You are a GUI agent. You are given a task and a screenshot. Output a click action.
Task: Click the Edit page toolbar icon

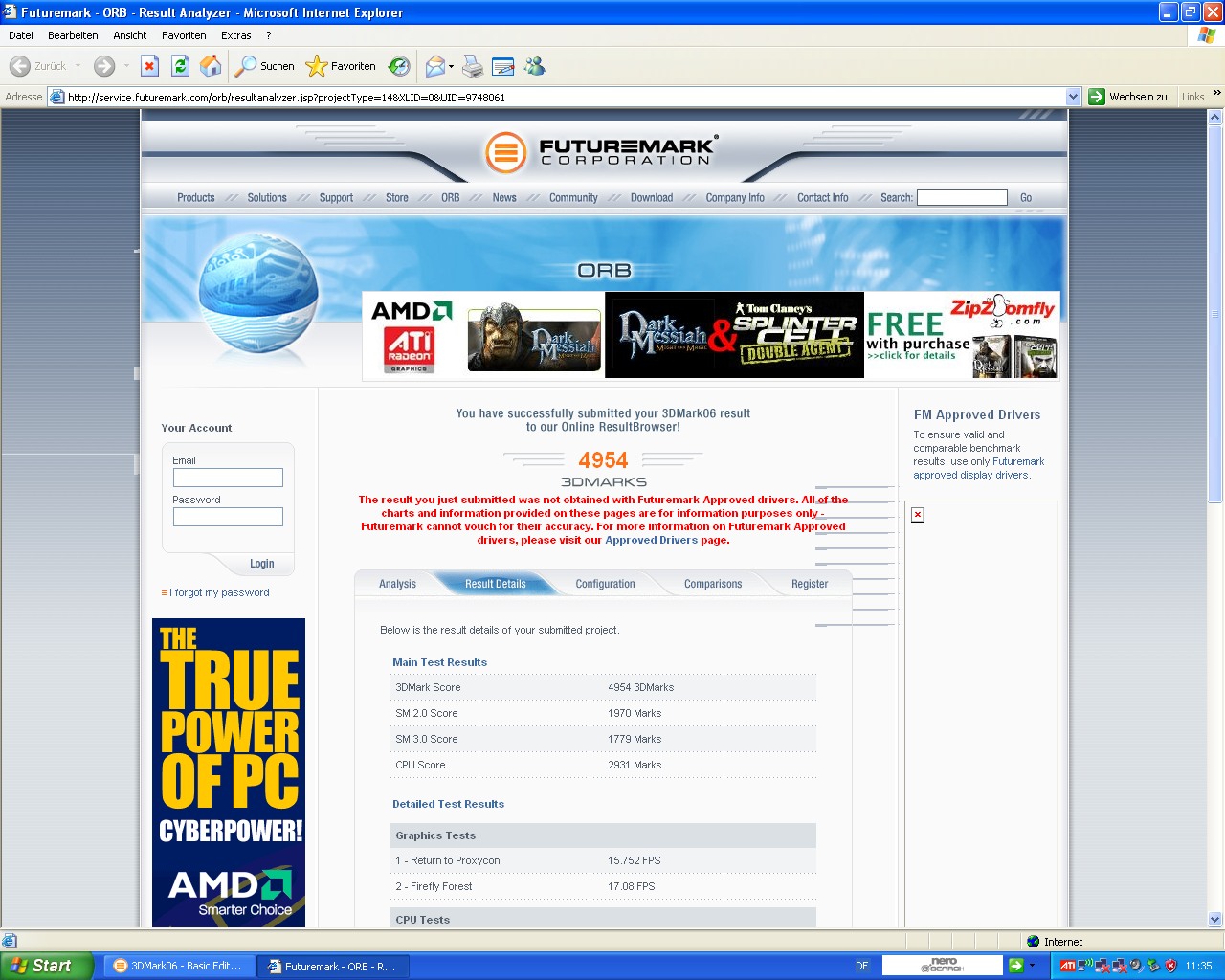click(503, 66)
